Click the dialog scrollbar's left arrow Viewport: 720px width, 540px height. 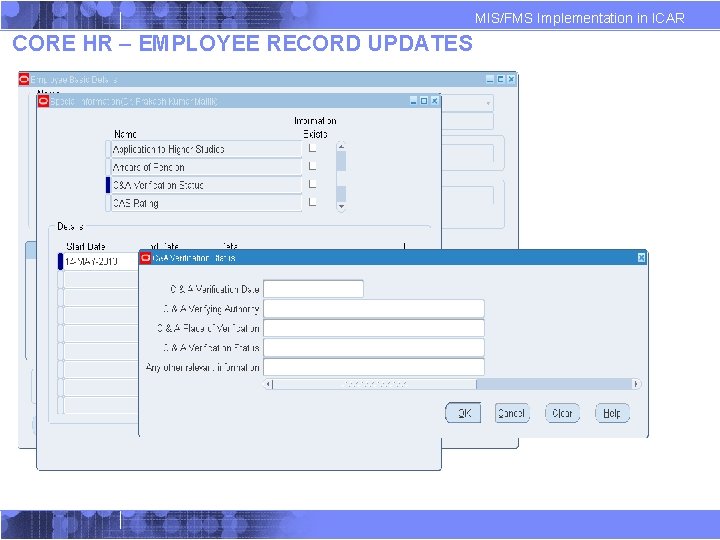coord(269,384)
